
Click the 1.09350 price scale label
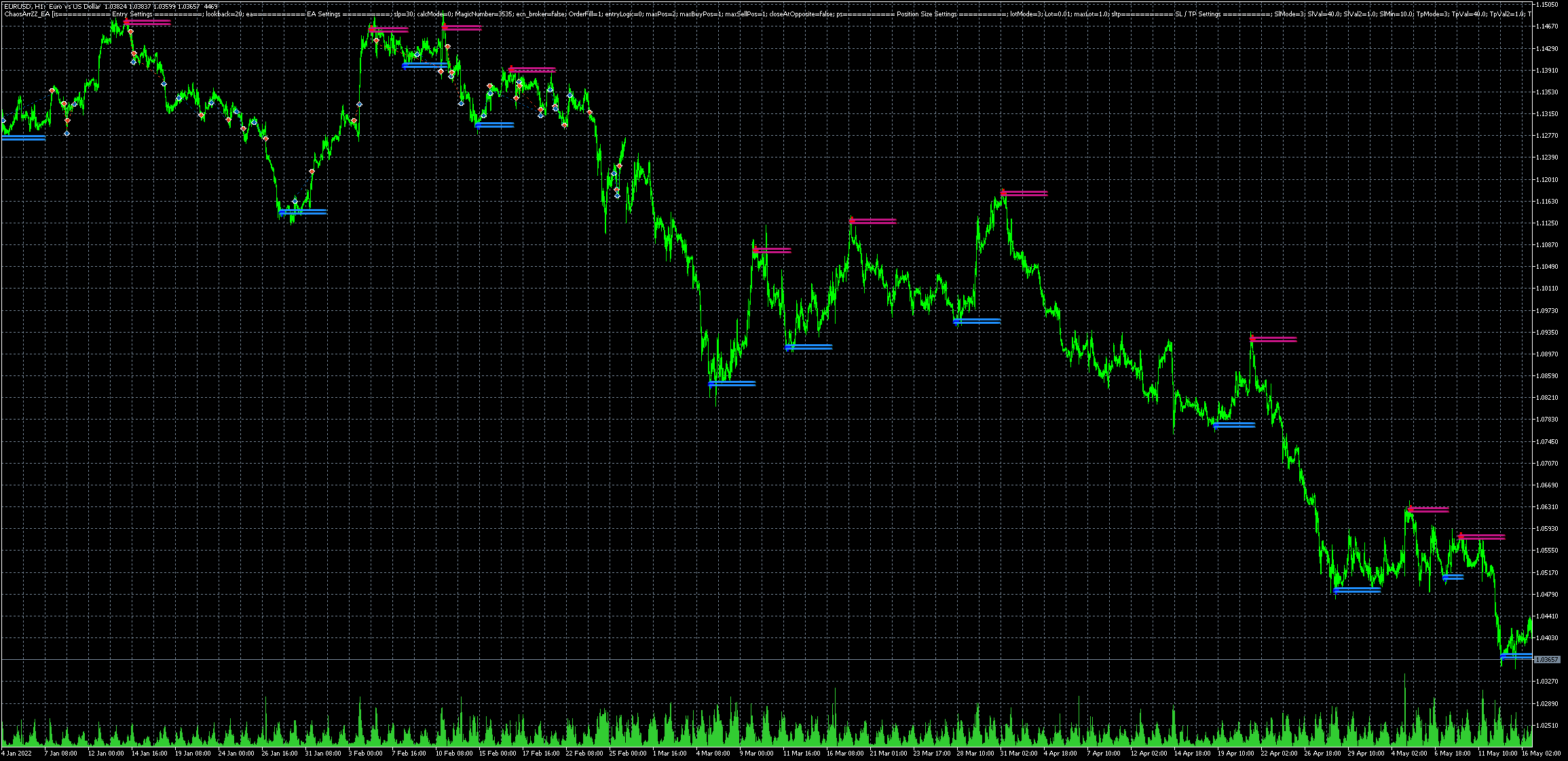(x=1547, y=332)
